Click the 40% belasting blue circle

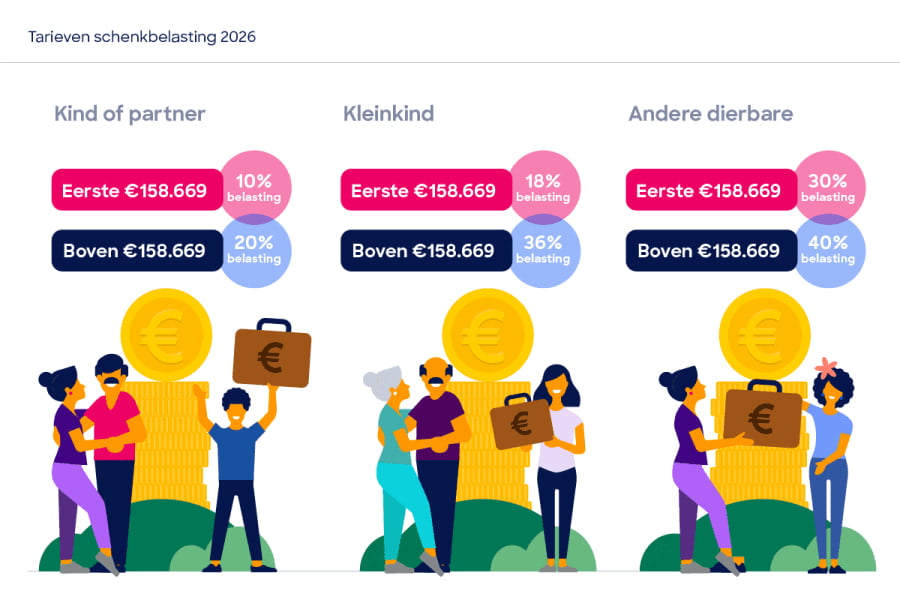click(829, 251)
